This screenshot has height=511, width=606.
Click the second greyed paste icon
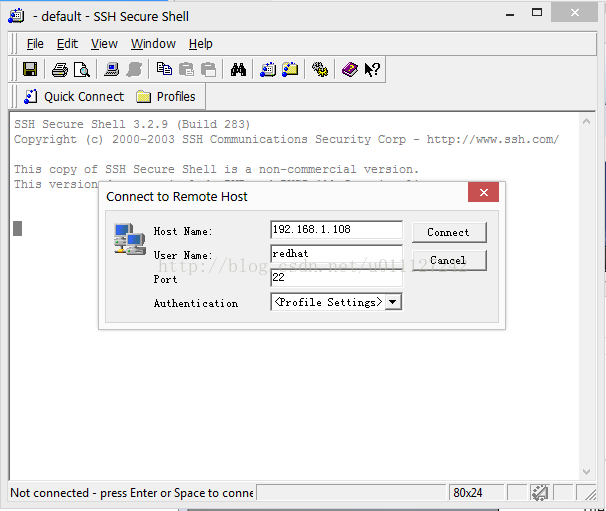[209, 70]
